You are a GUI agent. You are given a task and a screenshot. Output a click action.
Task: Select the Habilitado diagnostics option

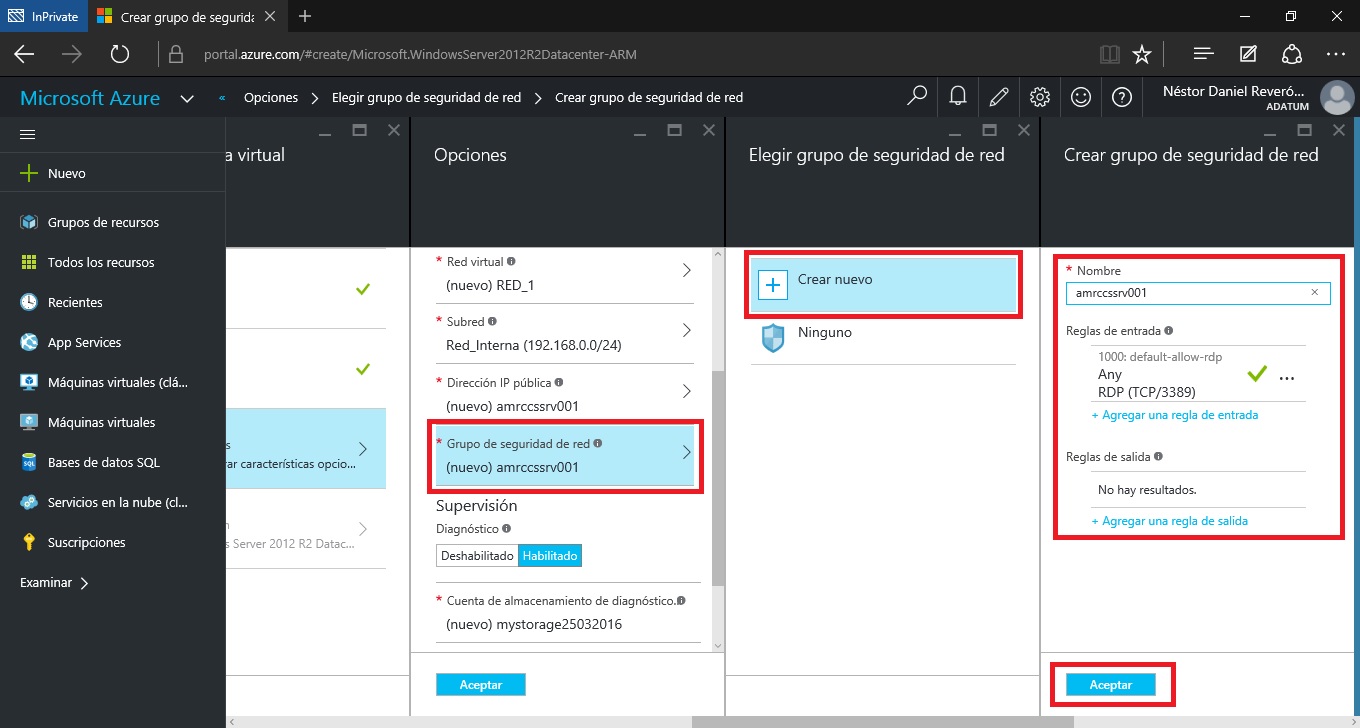(549, 556)
